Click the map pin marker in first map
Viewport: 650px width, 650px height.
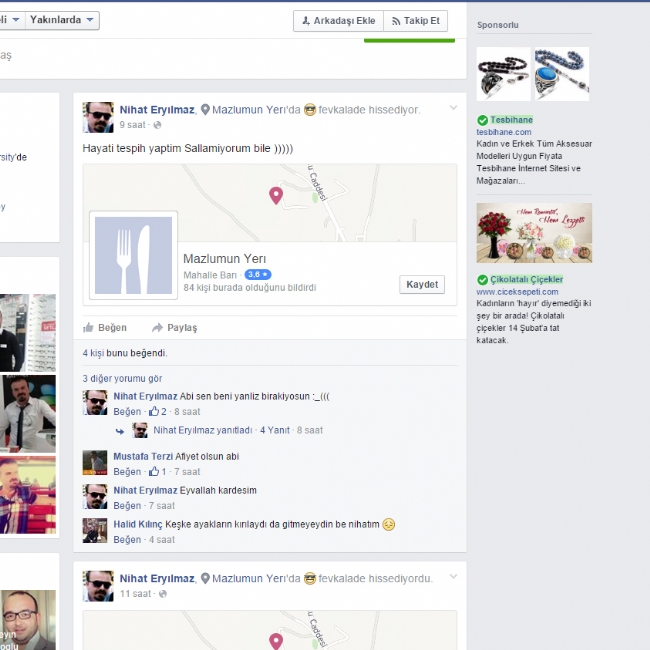[x=276, y=195]
